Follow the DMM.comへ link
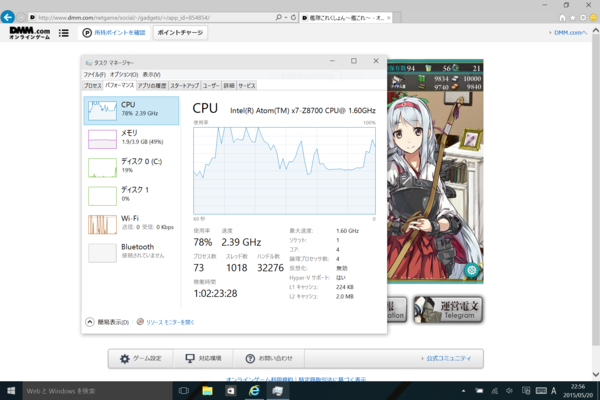Viewport: 600px width, 400px height. (570, 33)
